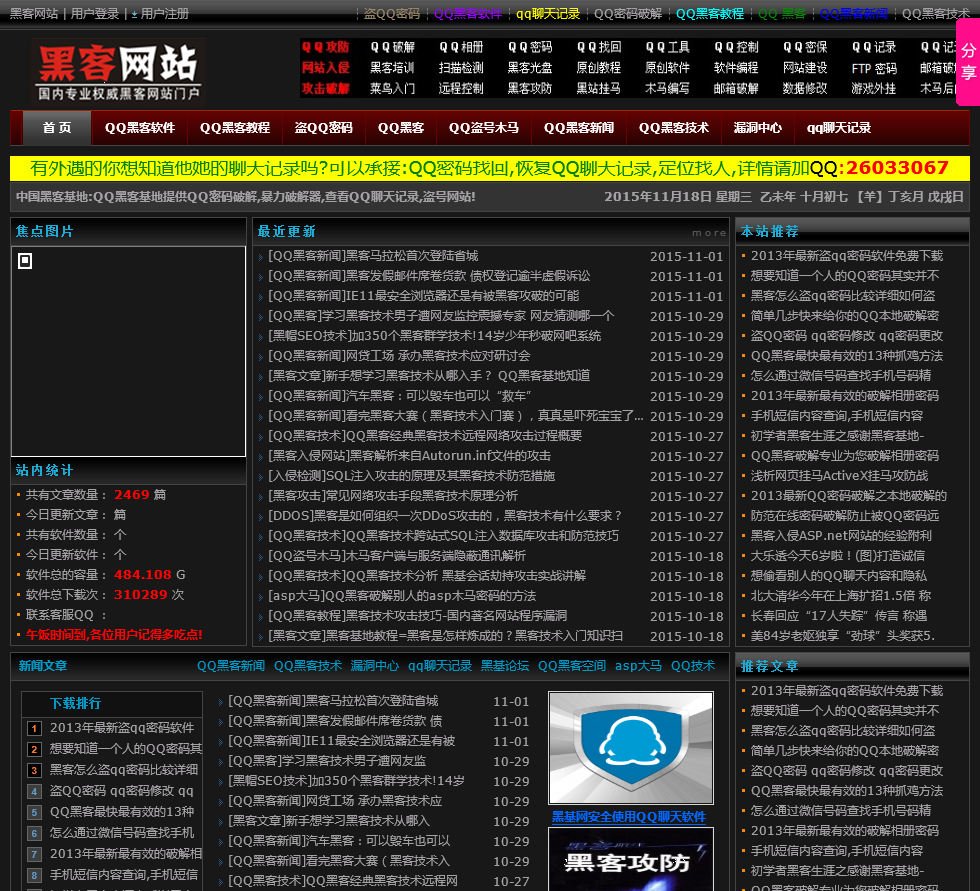
Task: Open the [DDOS]黑客是如何组织一次DDoS攻击的 article
Action: tap(445, 515)
